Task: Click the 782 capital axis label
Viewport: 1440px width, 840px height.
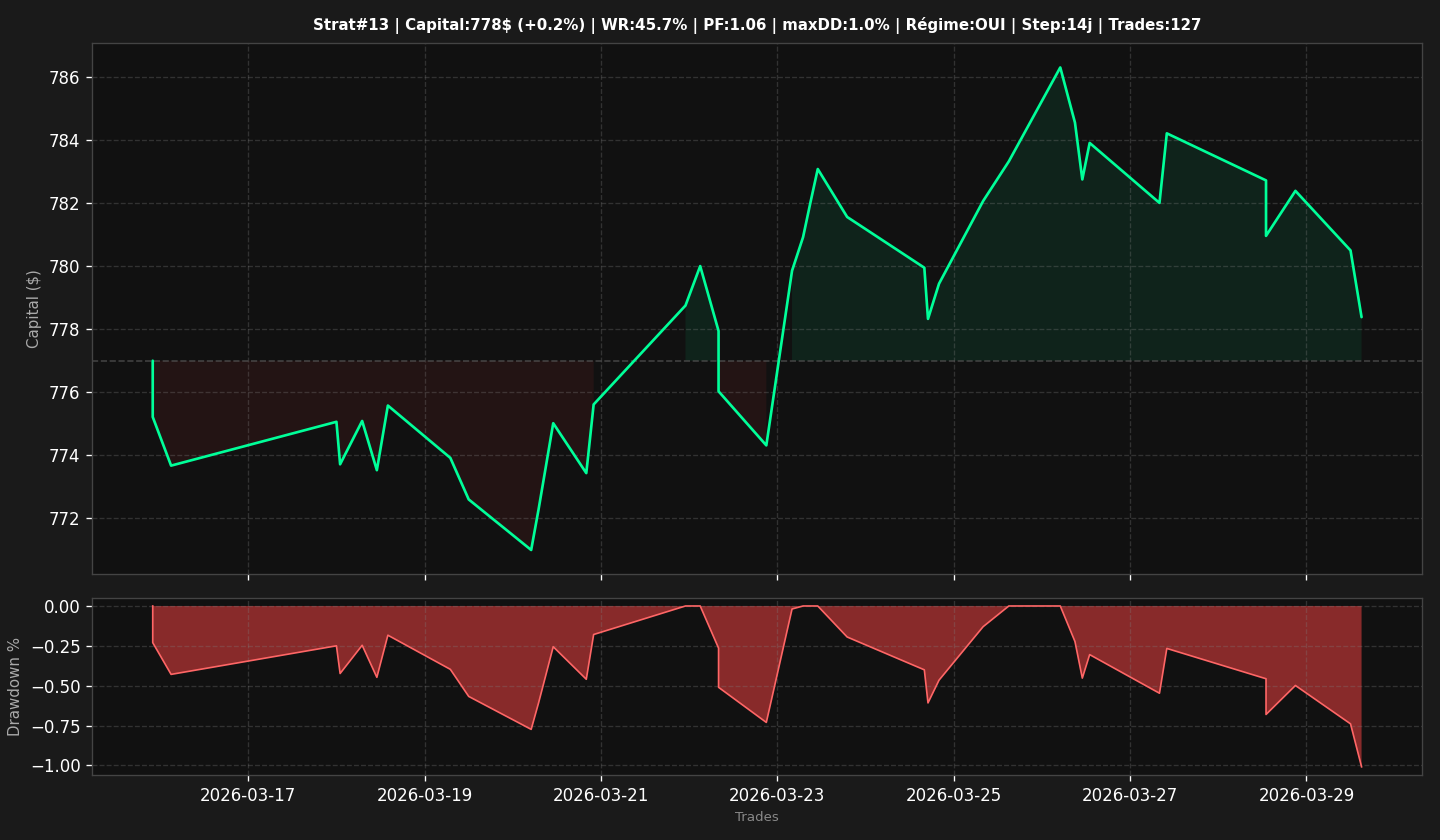Action: click(x=66, y=204)
